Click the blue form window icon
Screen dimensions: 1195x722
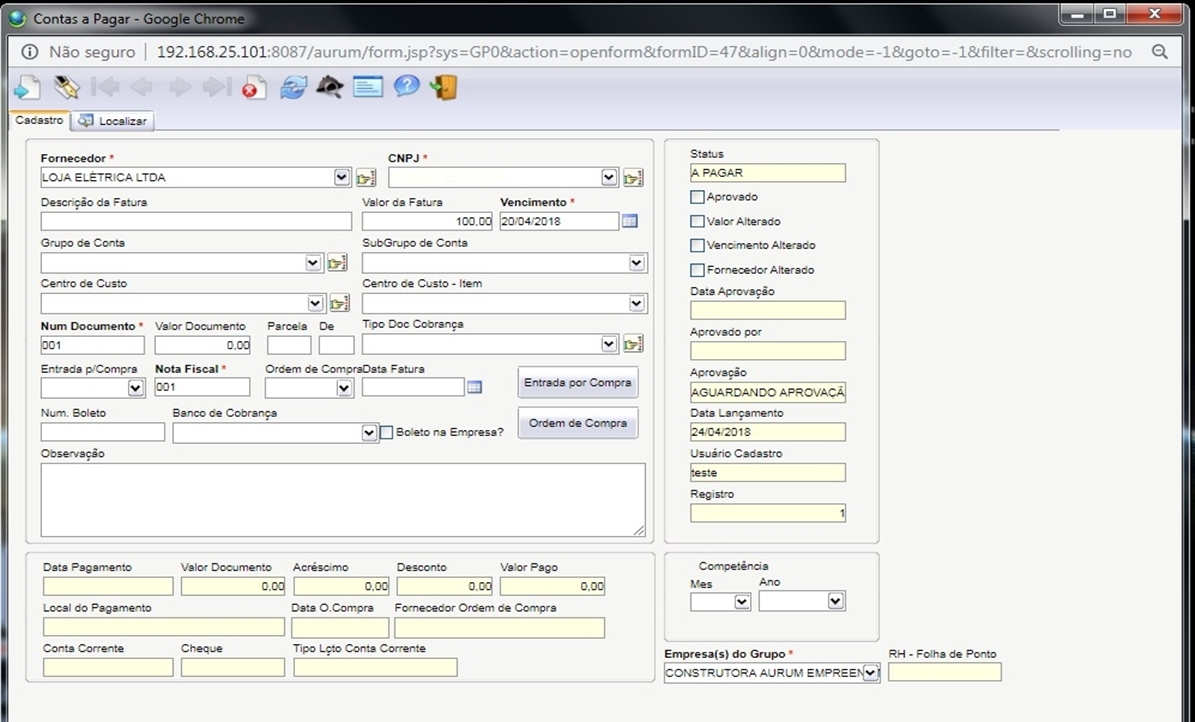368,88
